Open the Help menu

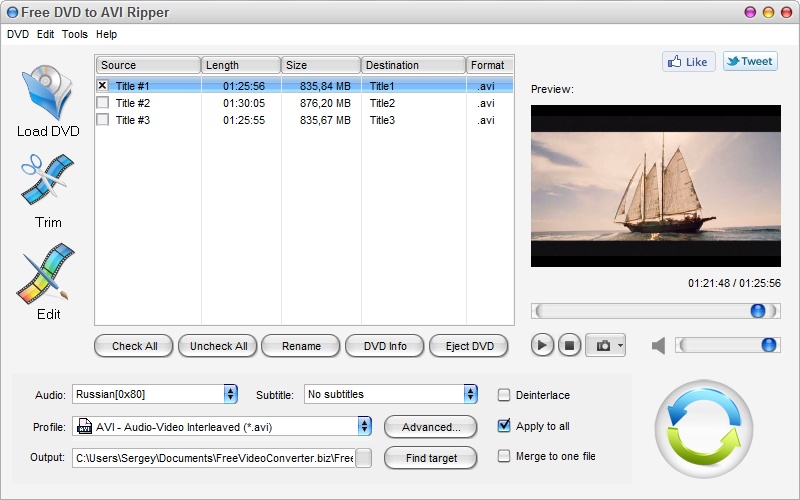pos(106,34)
